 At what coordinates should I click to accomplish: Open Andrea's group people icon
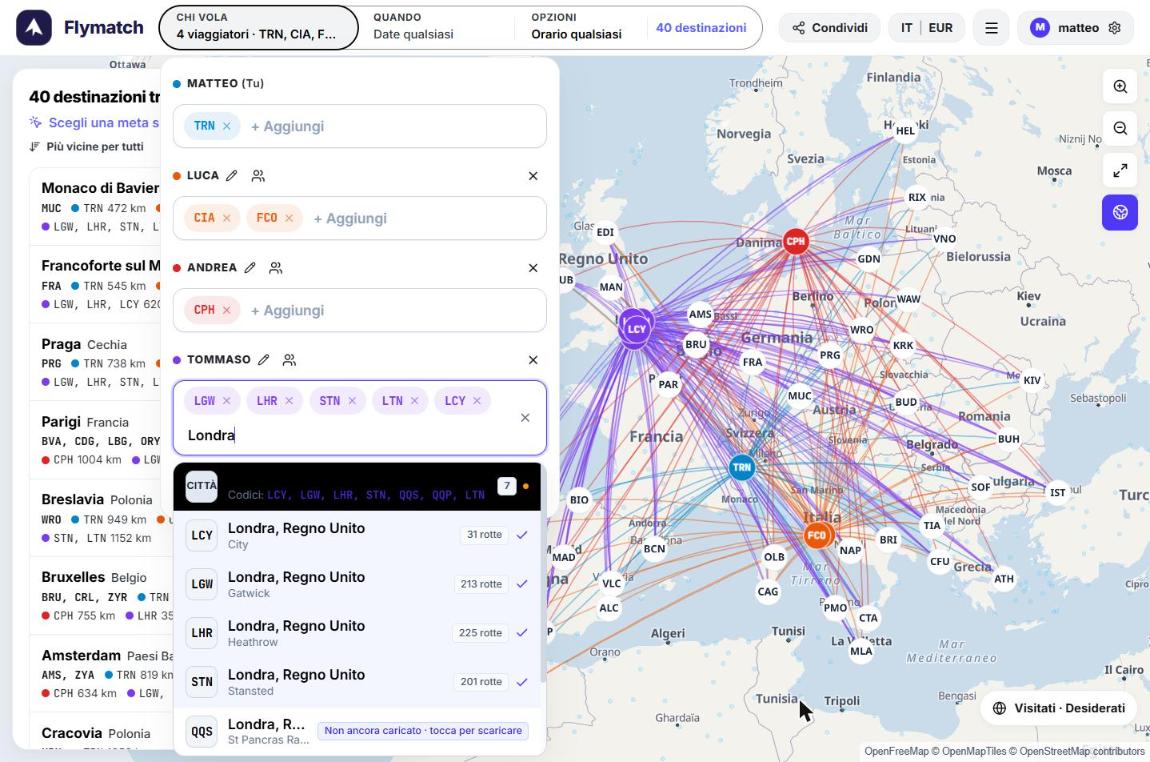coord(276,268)
